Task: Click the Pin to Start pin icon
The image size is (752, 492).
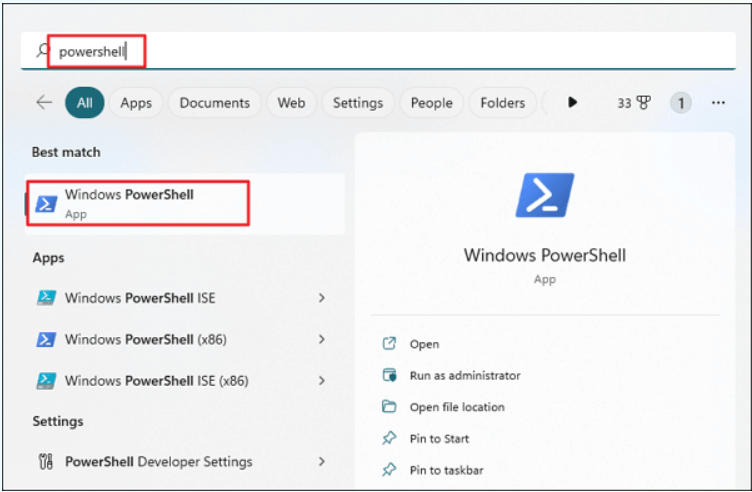Action: point(389,438)
